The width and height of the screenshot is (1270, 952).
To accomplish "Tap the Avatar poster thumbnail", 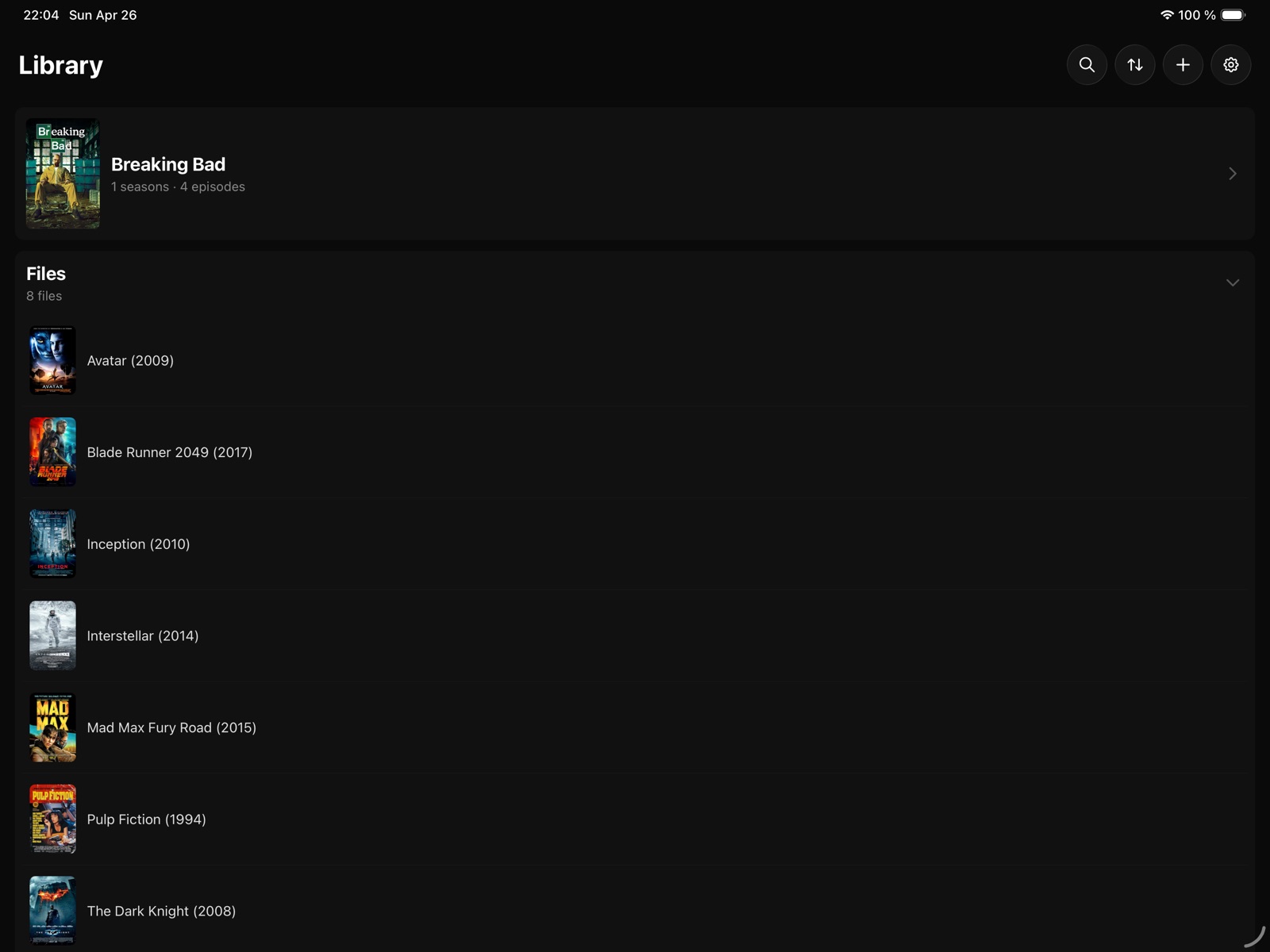I will [52, 361].
